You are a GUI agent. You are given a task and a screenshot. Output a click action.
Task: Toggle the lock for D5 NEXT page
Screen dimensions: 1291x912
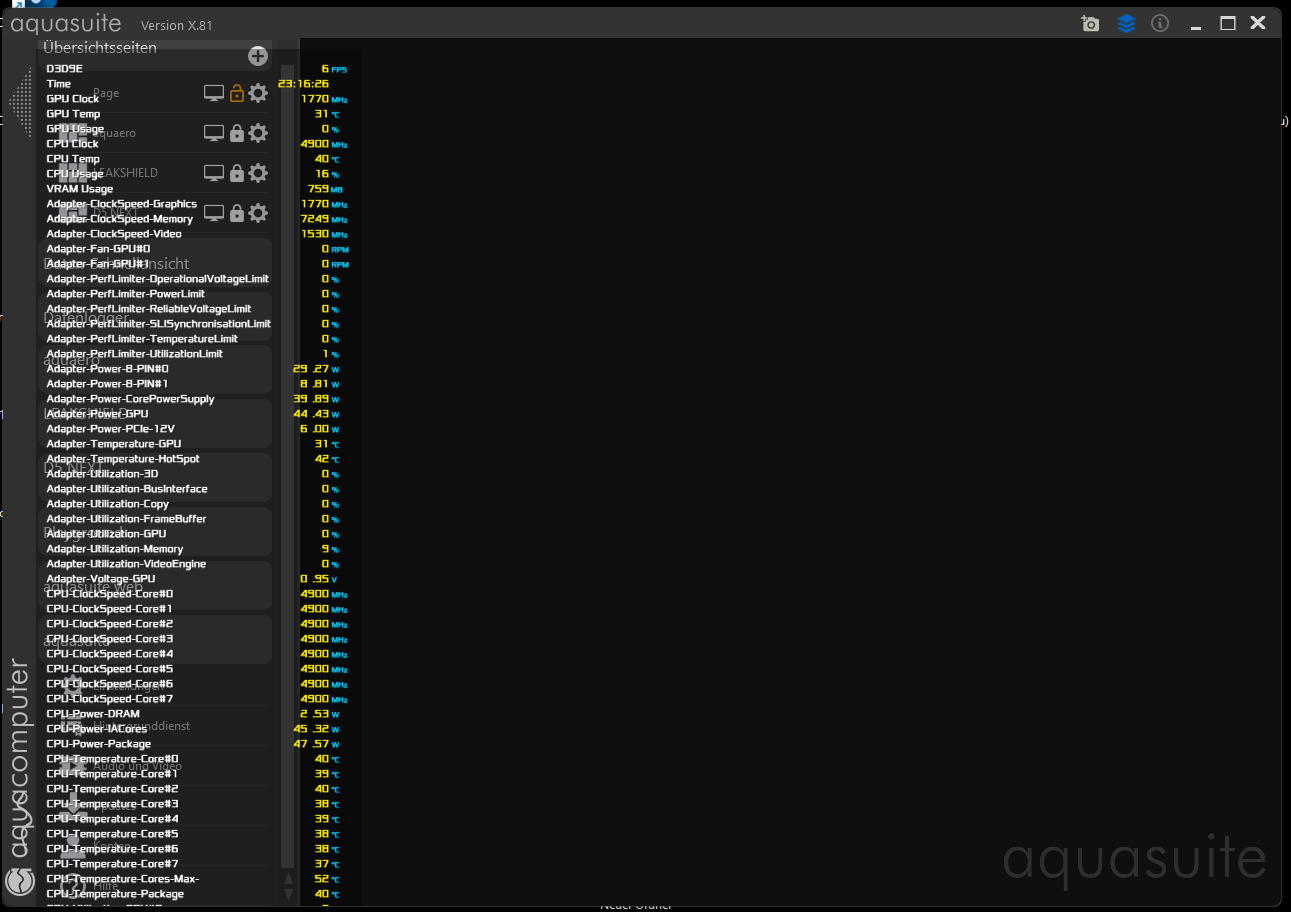[237, 213]
